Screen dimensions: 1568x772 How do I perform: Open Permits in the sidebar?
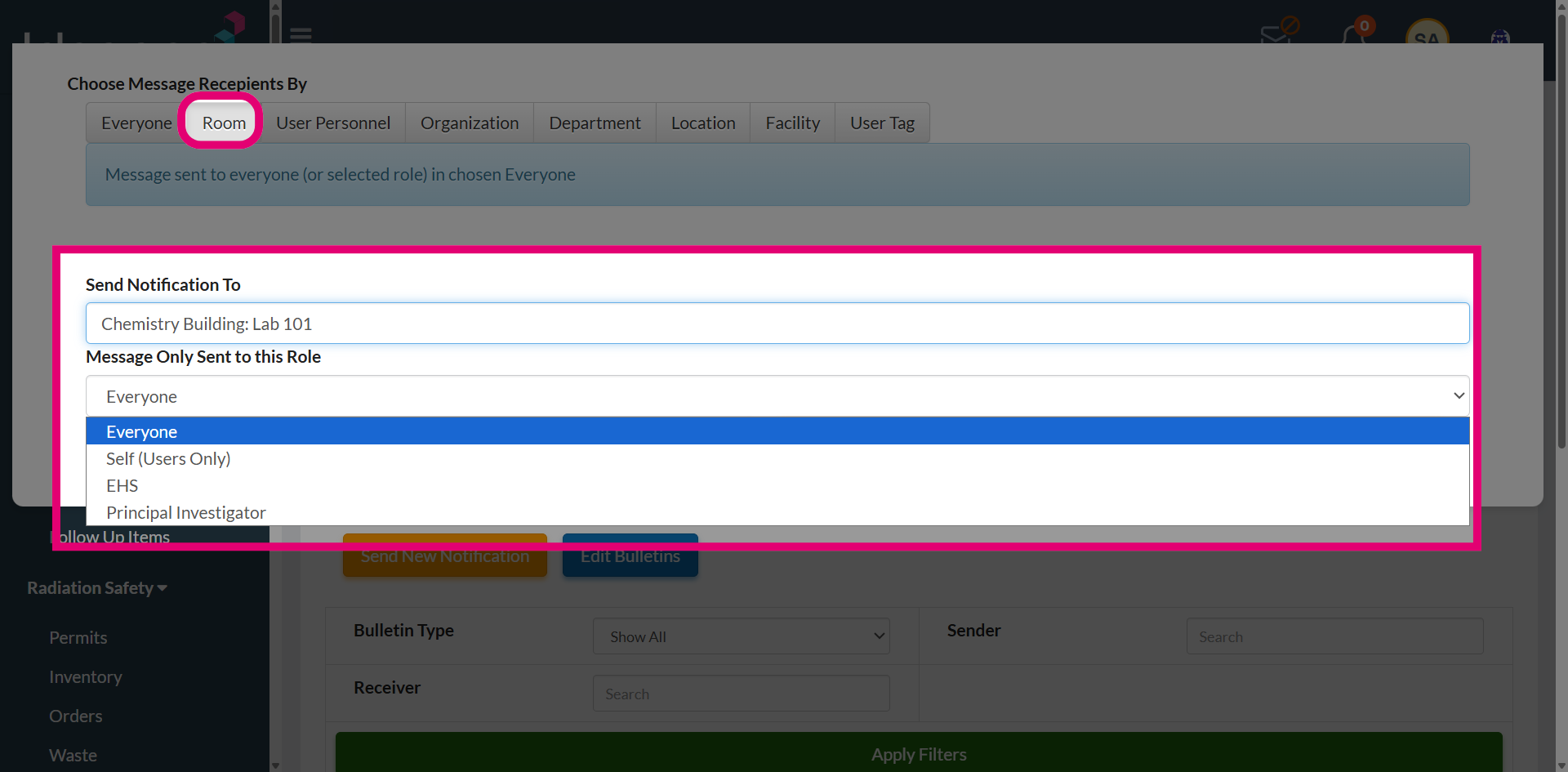point(78,638)
